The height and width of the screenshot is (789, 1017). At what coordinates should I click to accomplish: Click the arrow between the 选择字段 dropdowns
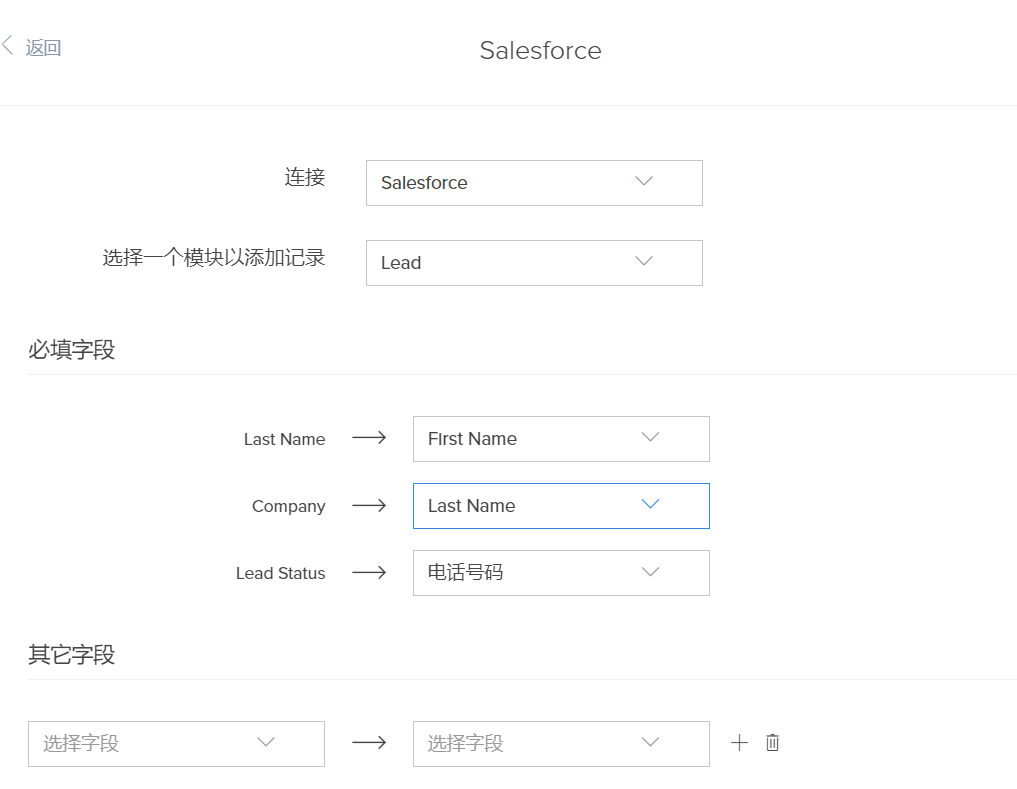click(x=369, y=744)
